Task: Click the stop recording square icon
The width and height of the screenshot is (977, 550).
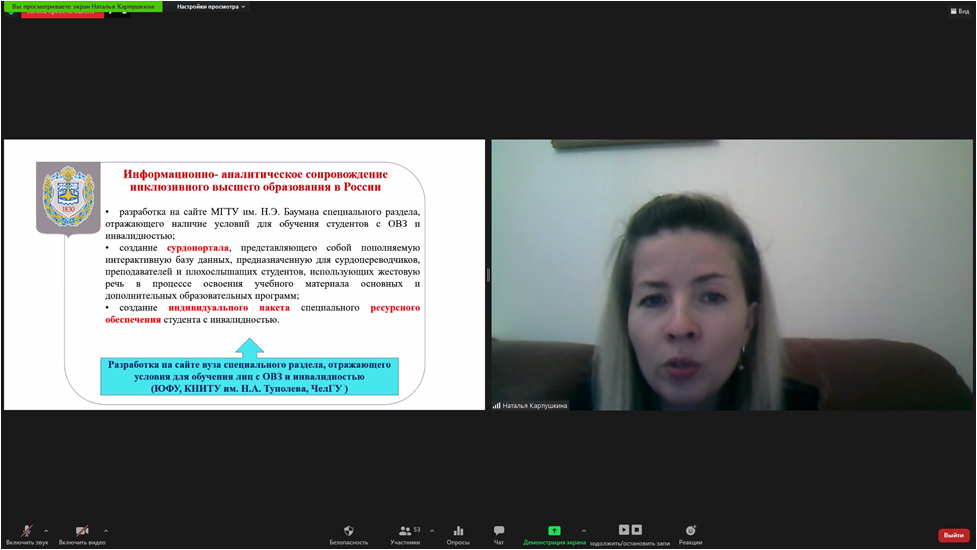Action: pyautogui.click(x=637, y=530)
